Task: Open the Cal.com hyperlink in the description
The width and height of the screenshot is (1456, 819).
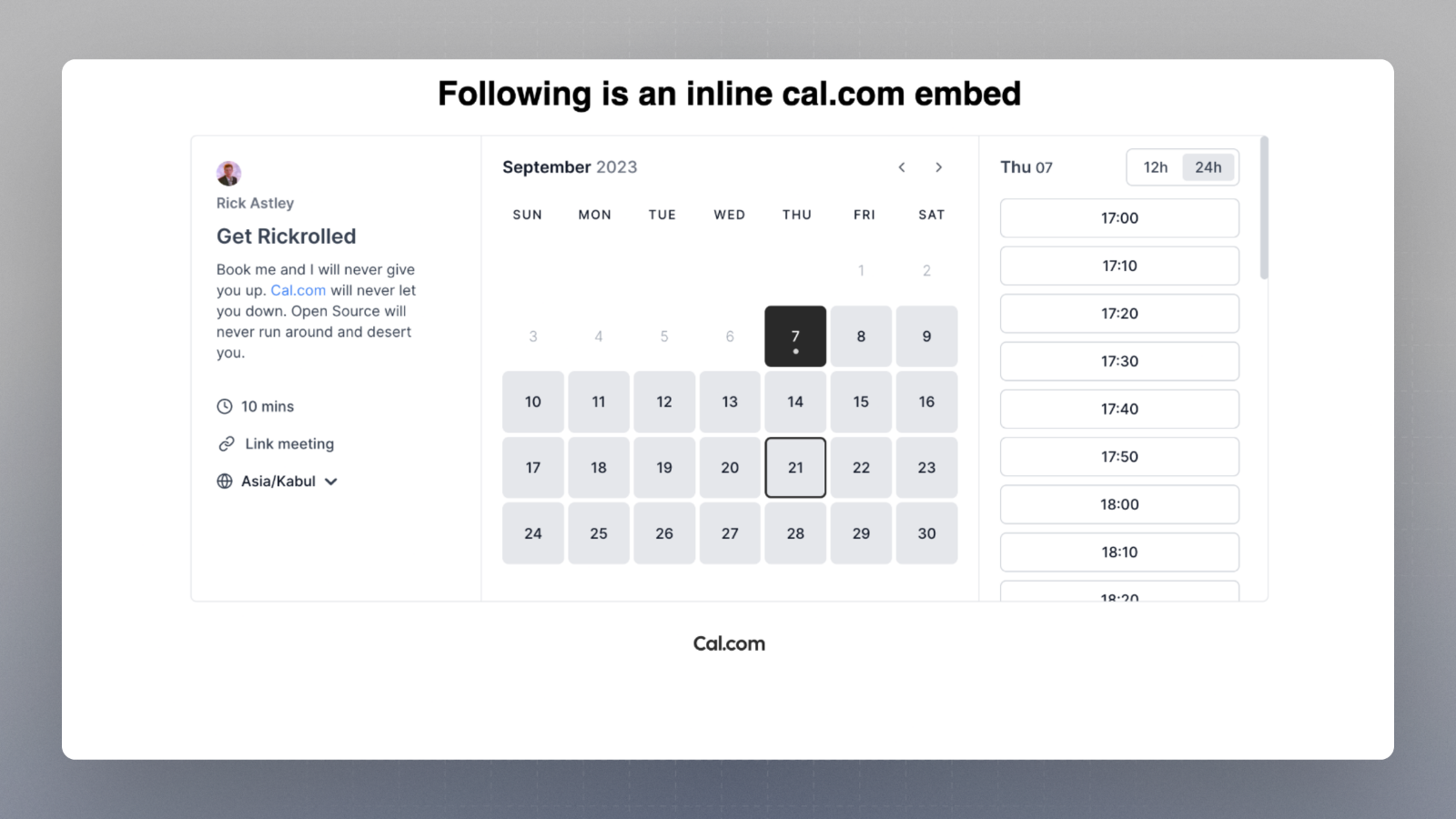Action: tap(298, 290)
